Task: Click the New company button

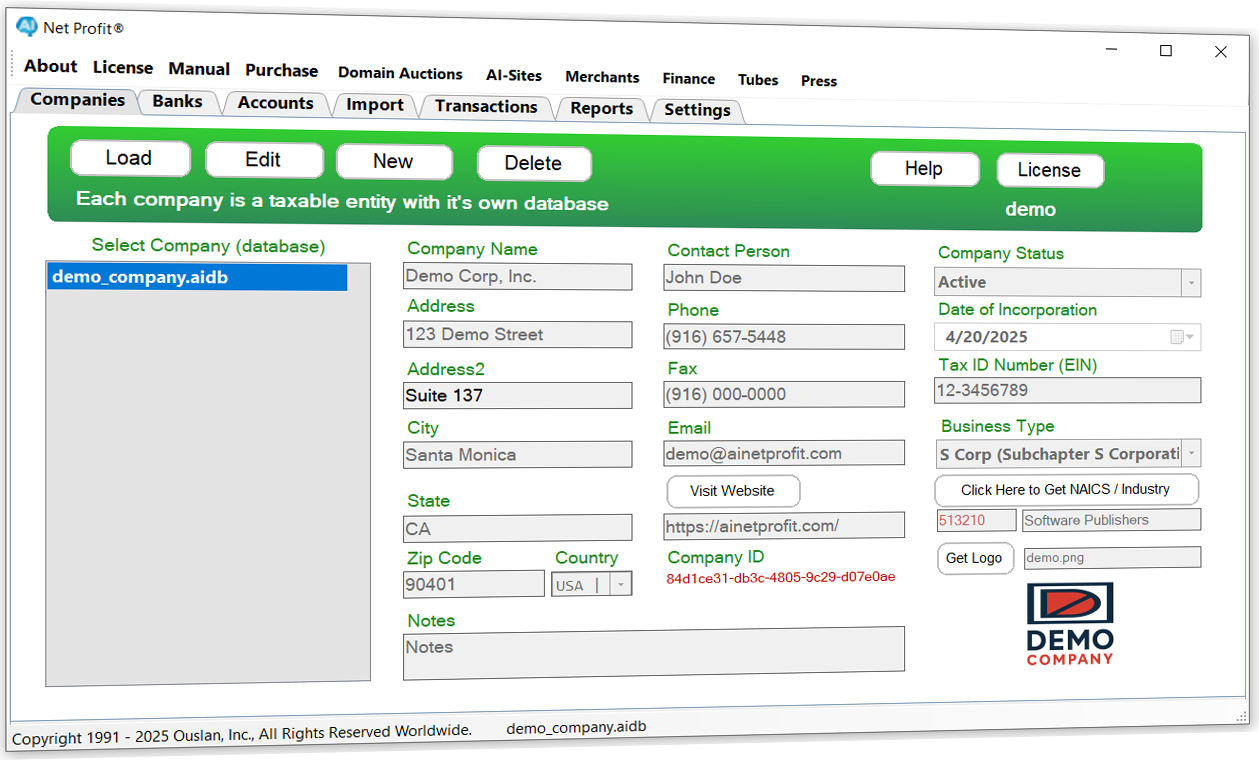Action: tap(394, 162)
